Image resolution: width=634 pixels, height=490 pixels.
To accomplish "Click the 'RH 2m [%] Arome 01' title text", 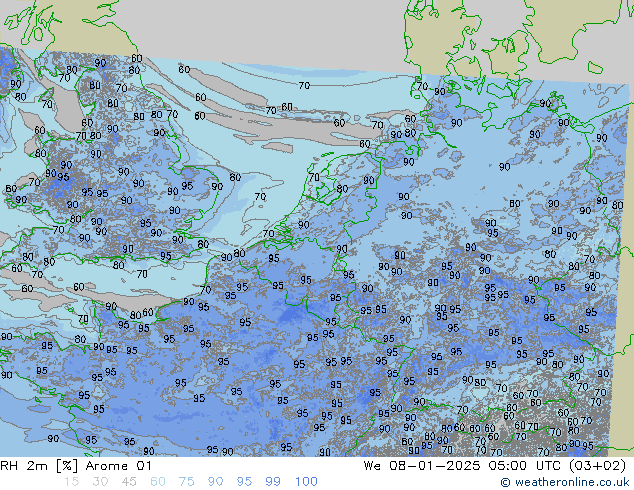I will pos(76,466).
